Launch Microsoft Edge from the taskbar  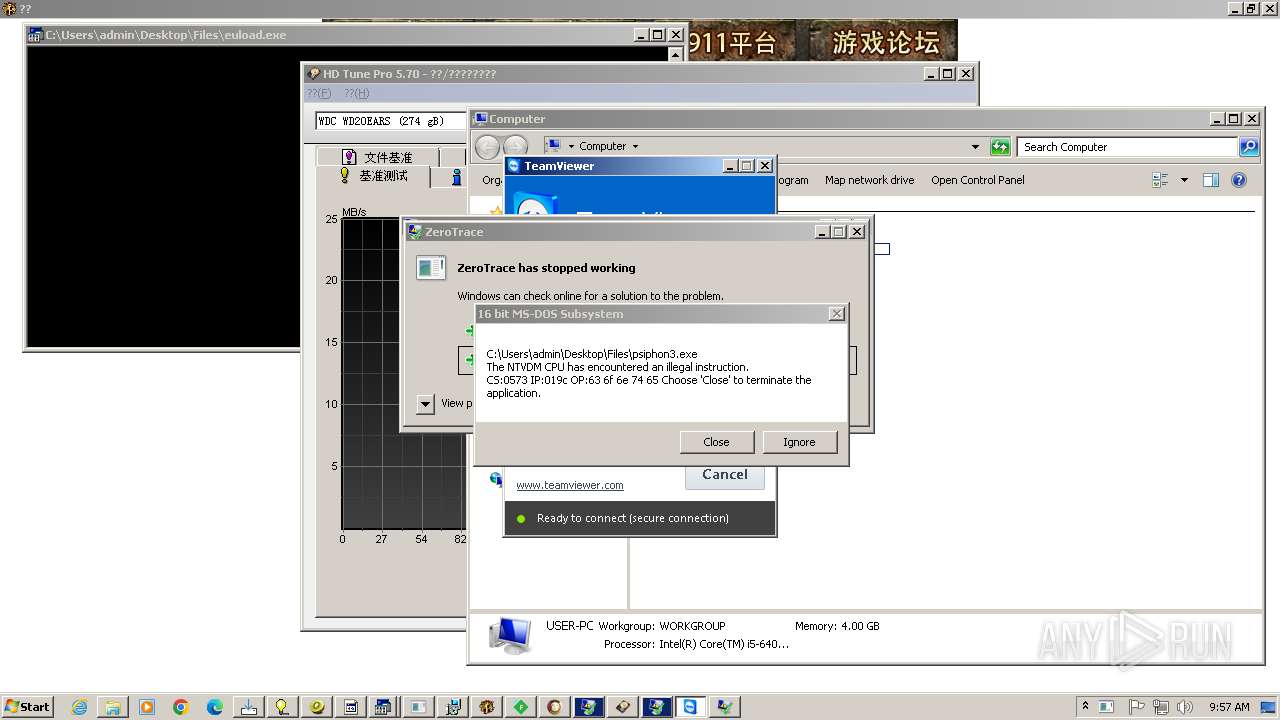(x=215, y=707)
